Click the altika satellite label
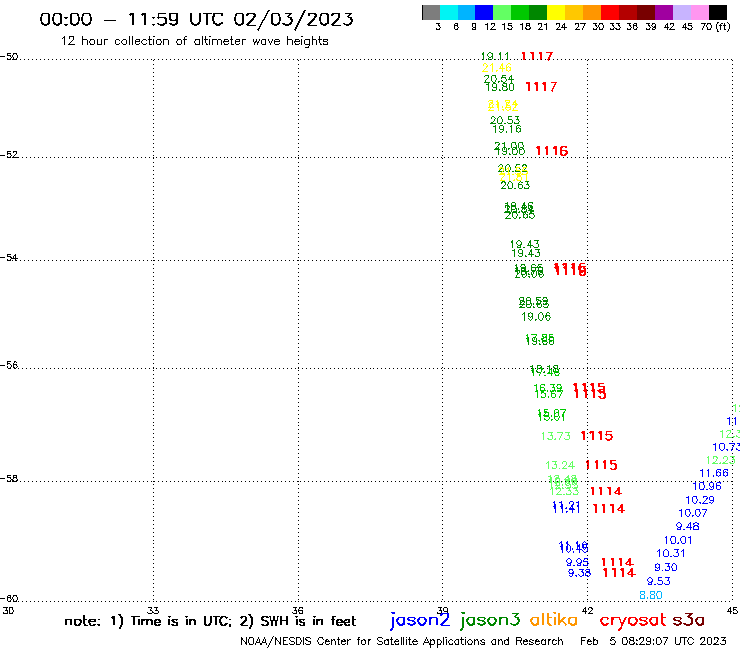This screenshot has height=650, width=740. 554,620
